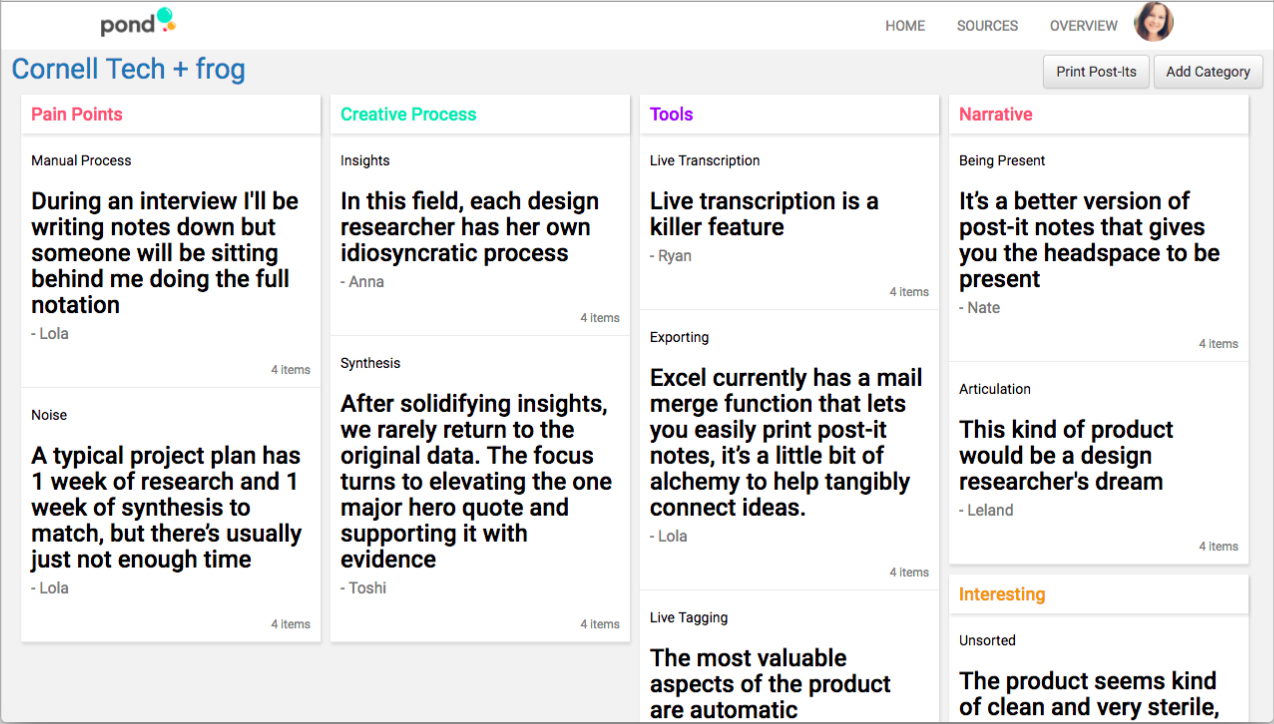Click the '- Leland' author name

point(986,510)
